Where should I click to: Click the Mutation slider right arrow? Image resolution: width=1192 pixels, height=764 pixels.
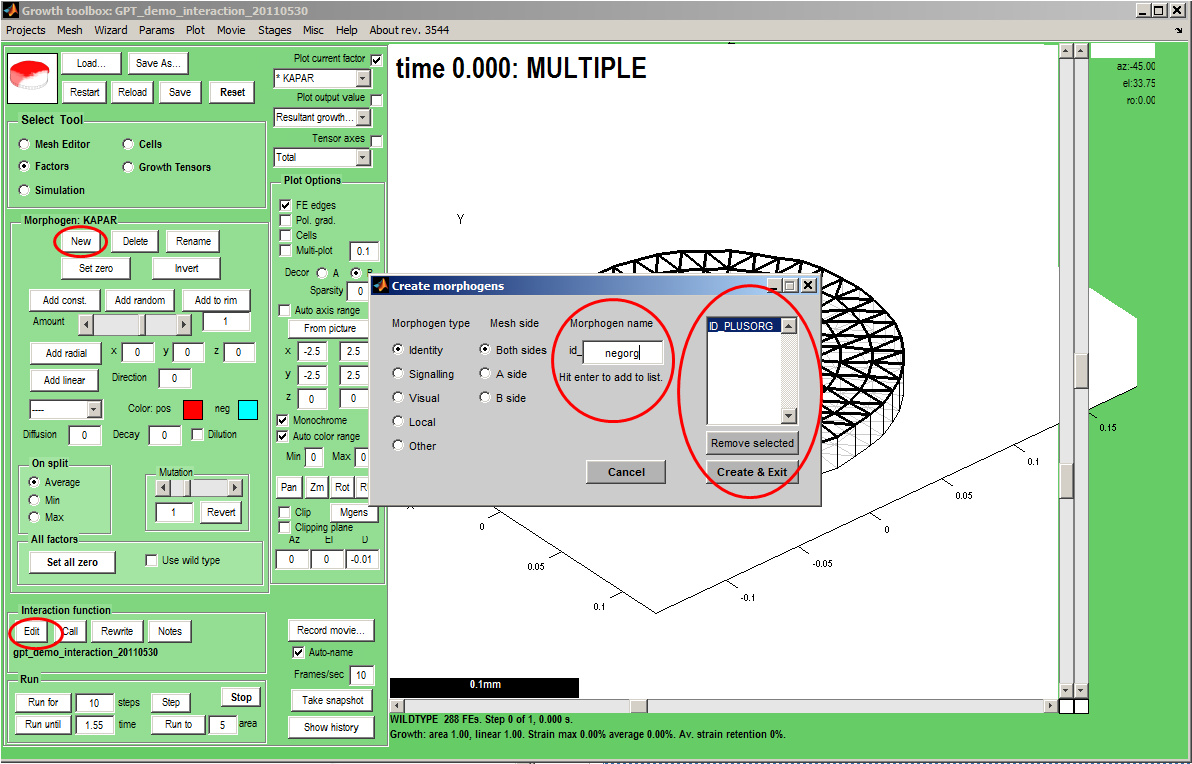[235, 488]
